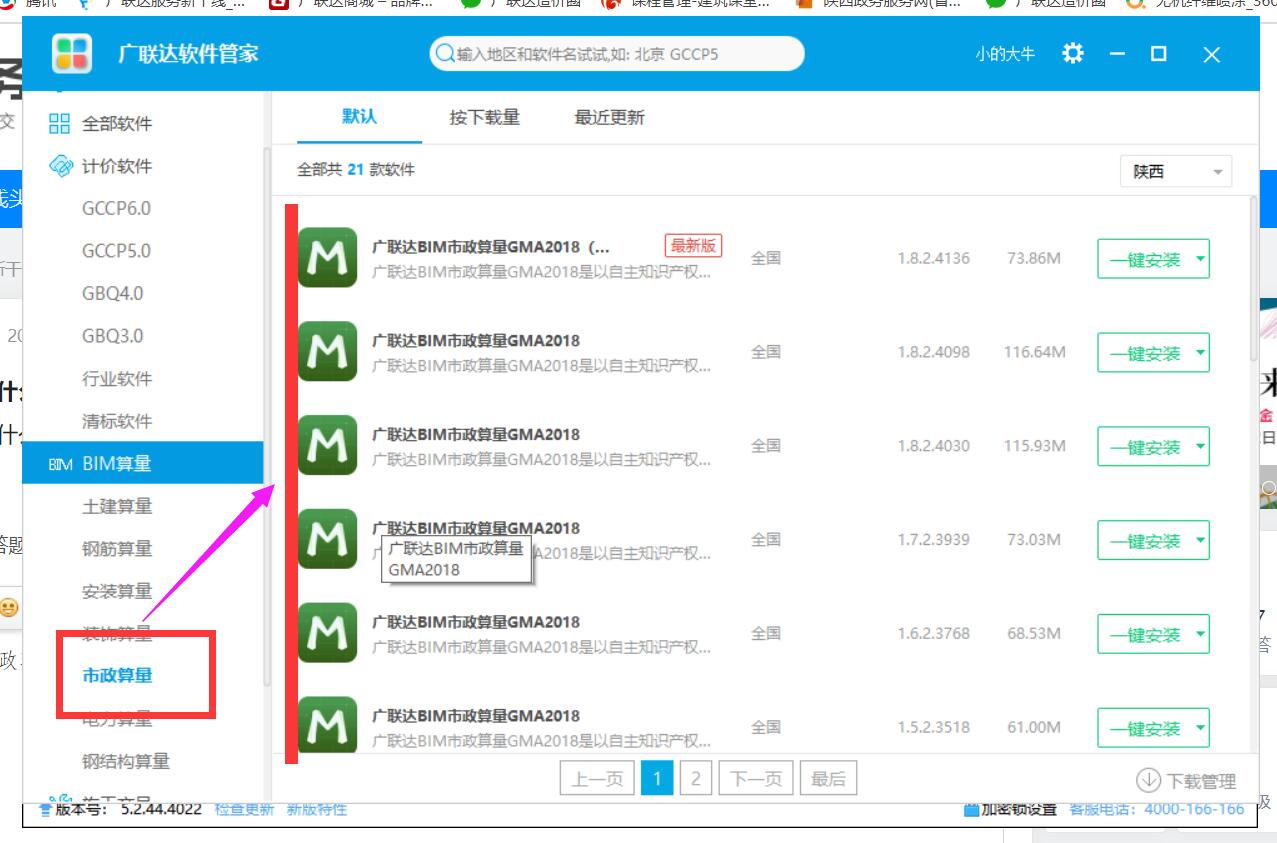Screen dimensions: 1277x843
Task: Switch to the 默认 tab
Action: [x=360, y=117]
